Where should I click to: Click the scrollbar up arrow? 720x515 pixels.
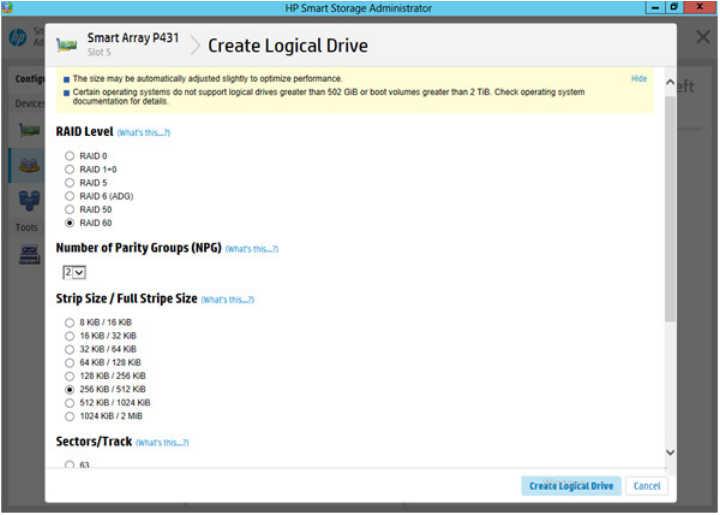(670, 82)
